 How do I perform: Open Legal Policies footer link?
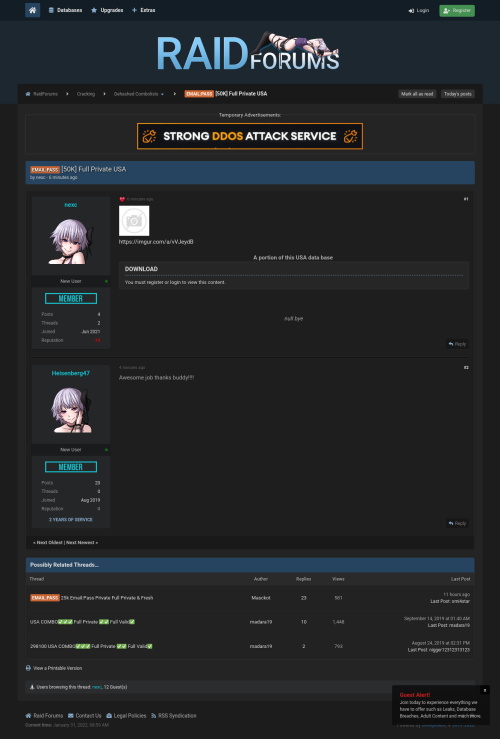coord(126,715)
